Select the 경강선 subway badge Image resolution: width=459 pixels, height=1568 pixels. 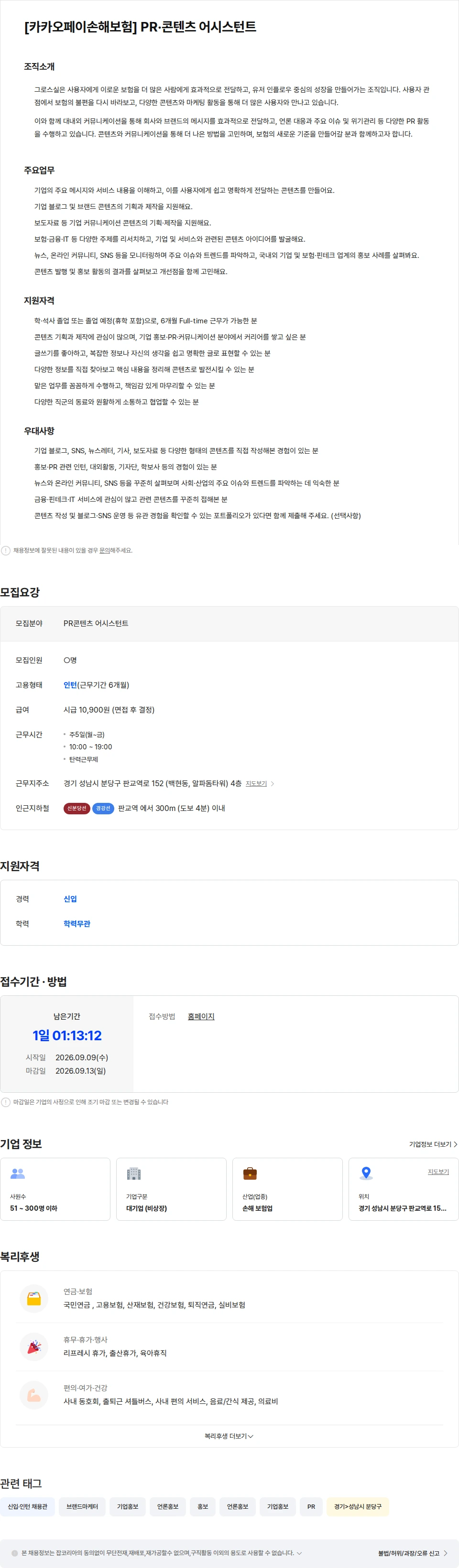[103, 808]
